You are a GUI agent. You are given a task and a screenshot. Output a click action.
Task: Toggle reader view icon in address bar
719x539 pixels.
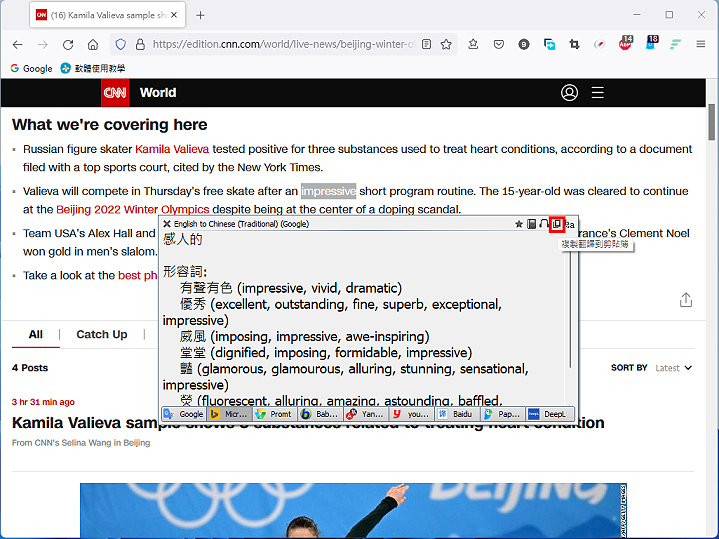point(426,44)
